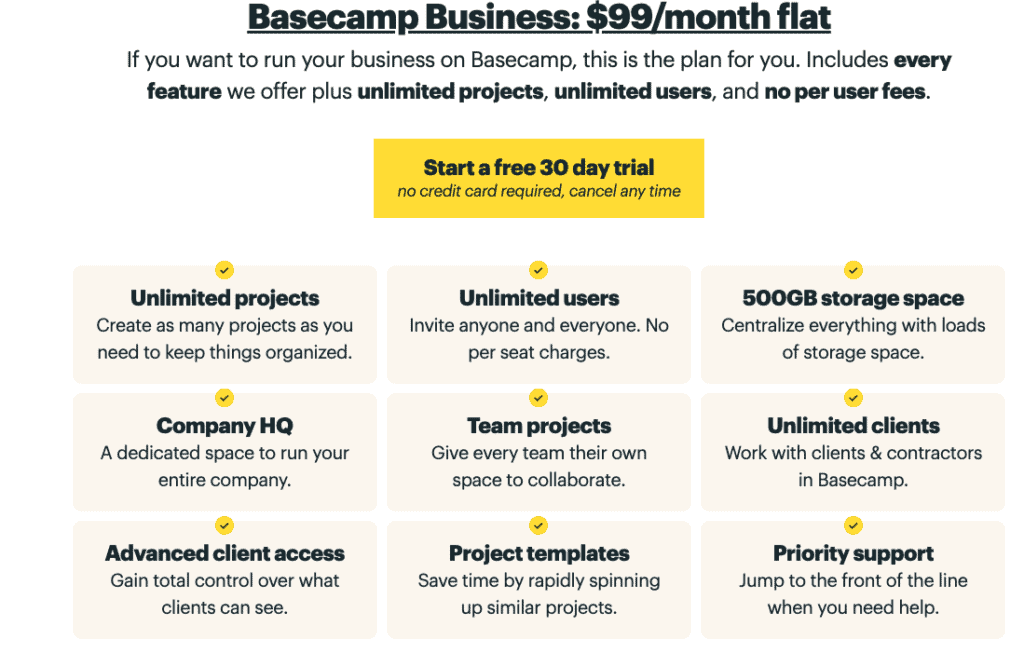Select the Project templates card title
The image size is (1024, 653).
pos(539,553)
